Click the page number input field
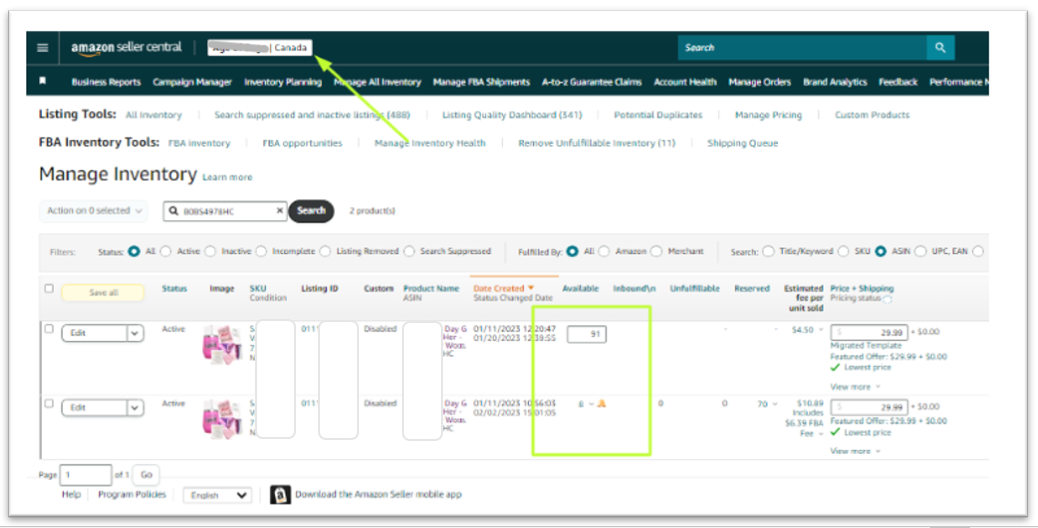The height and width of the screenshot is (528, 1038). click(85, 474)
